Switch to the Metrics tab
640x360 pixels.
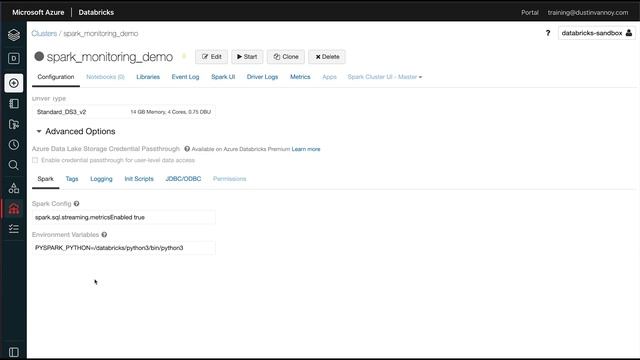tap(300, 77)
